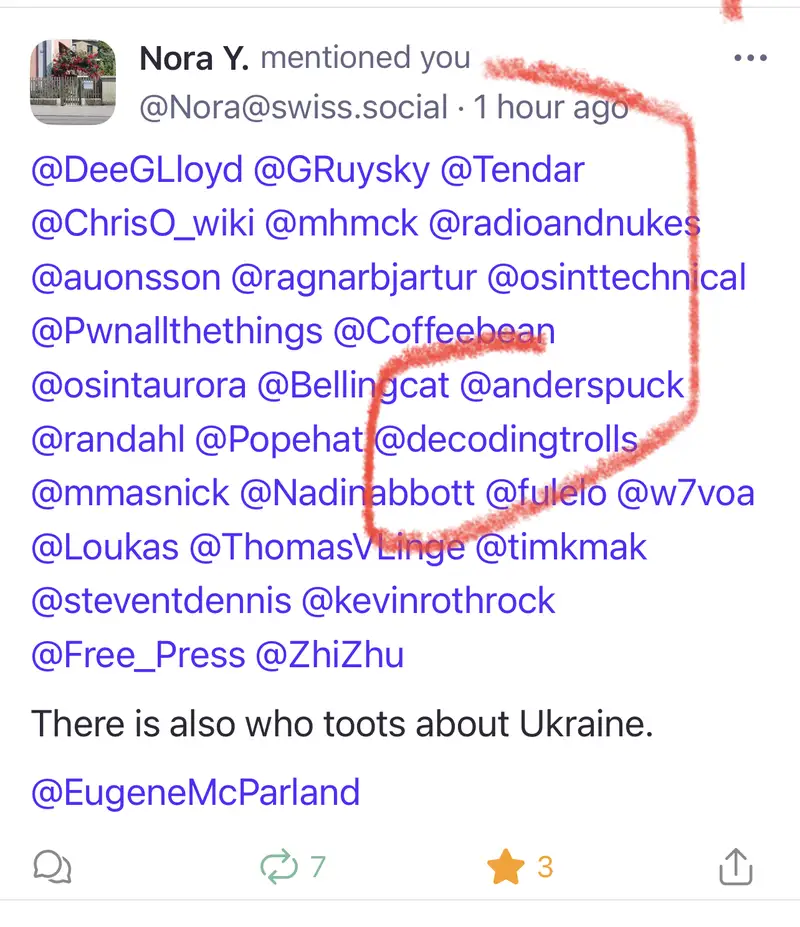Tap the @ZhiZhu mention link
This screenshot has width=800, height=927.
point(330,655)
